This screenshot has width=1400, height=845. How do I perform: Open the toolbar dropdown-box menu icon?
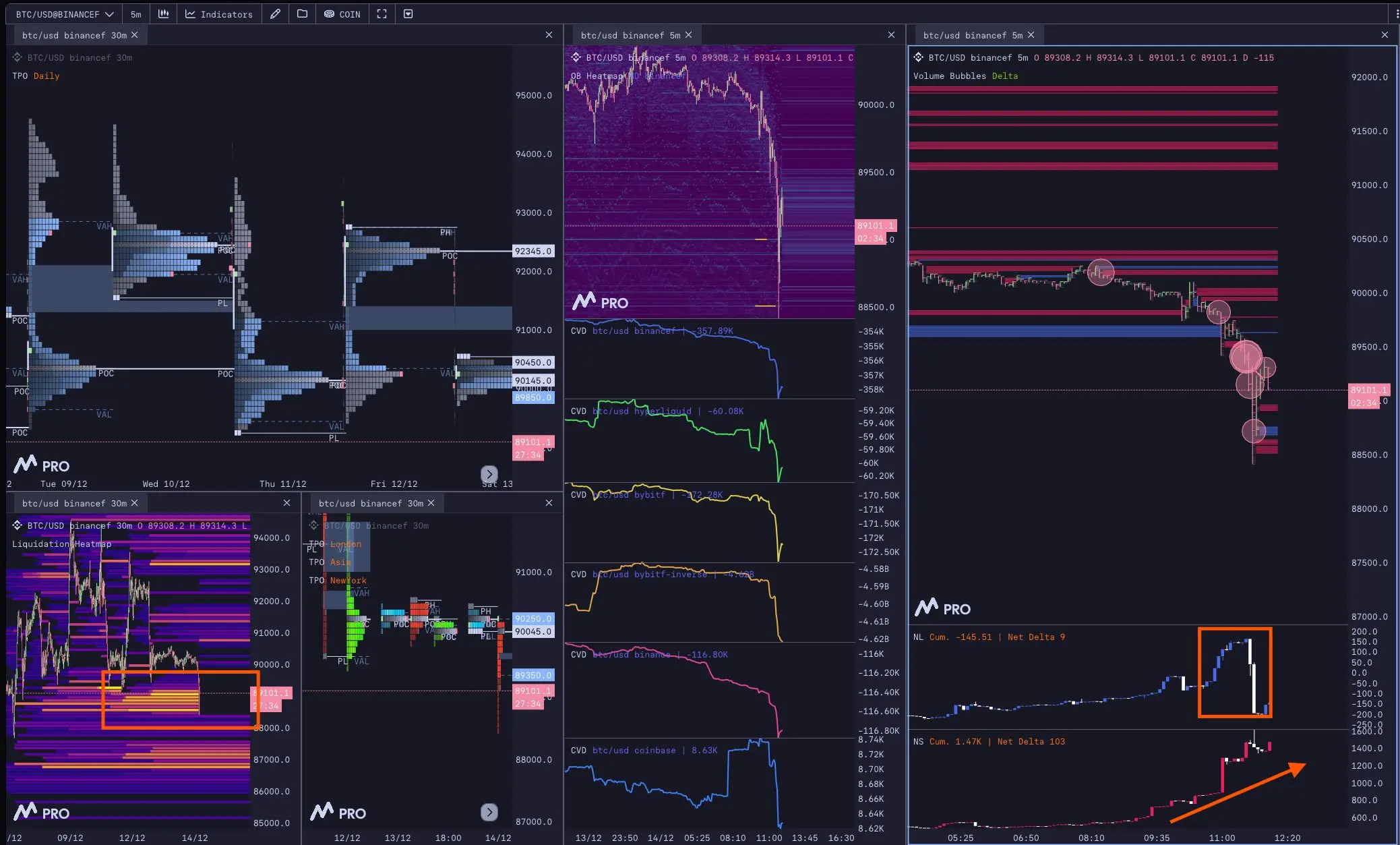(x=408, y=14)
